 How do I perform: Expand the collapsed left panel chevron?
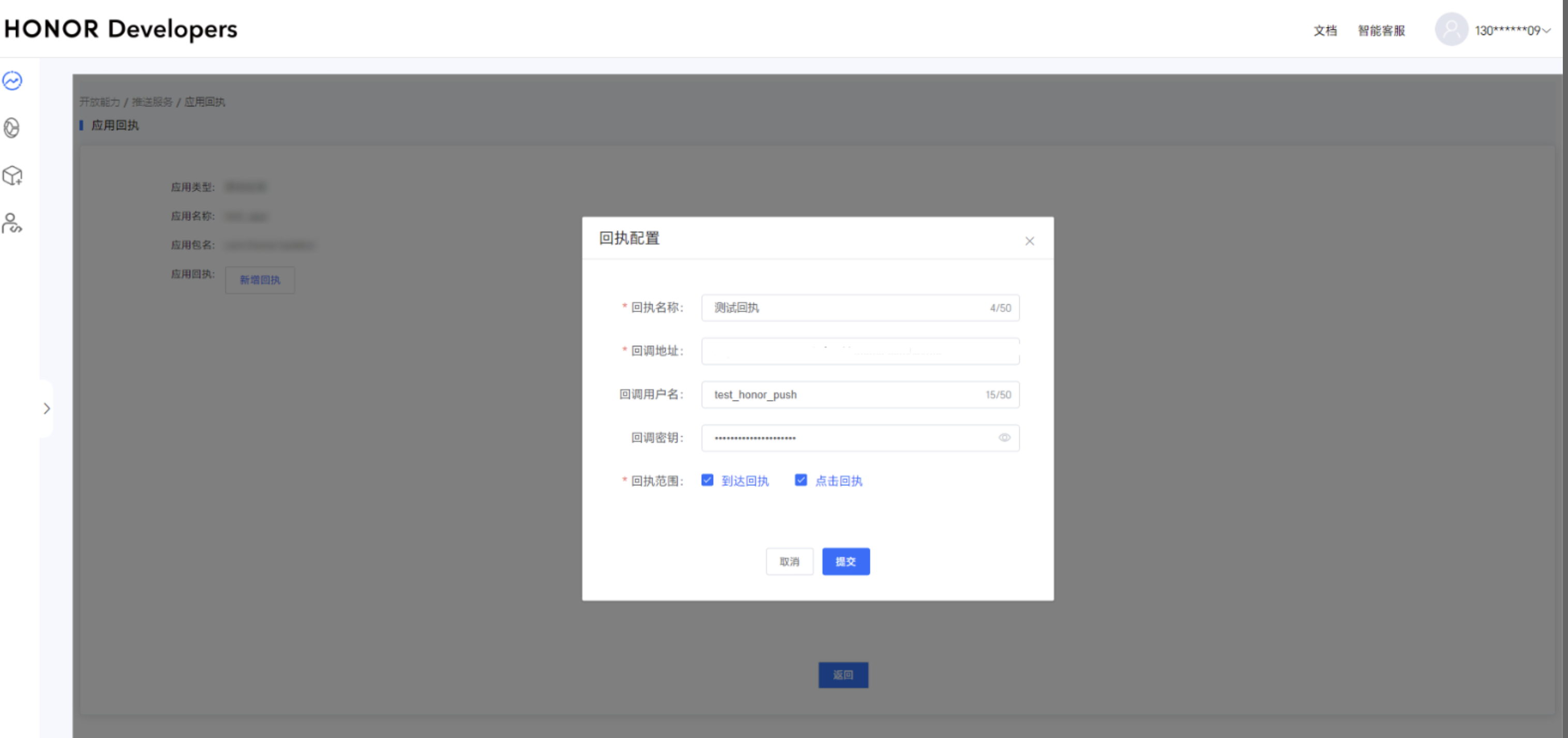coord(47,408)
